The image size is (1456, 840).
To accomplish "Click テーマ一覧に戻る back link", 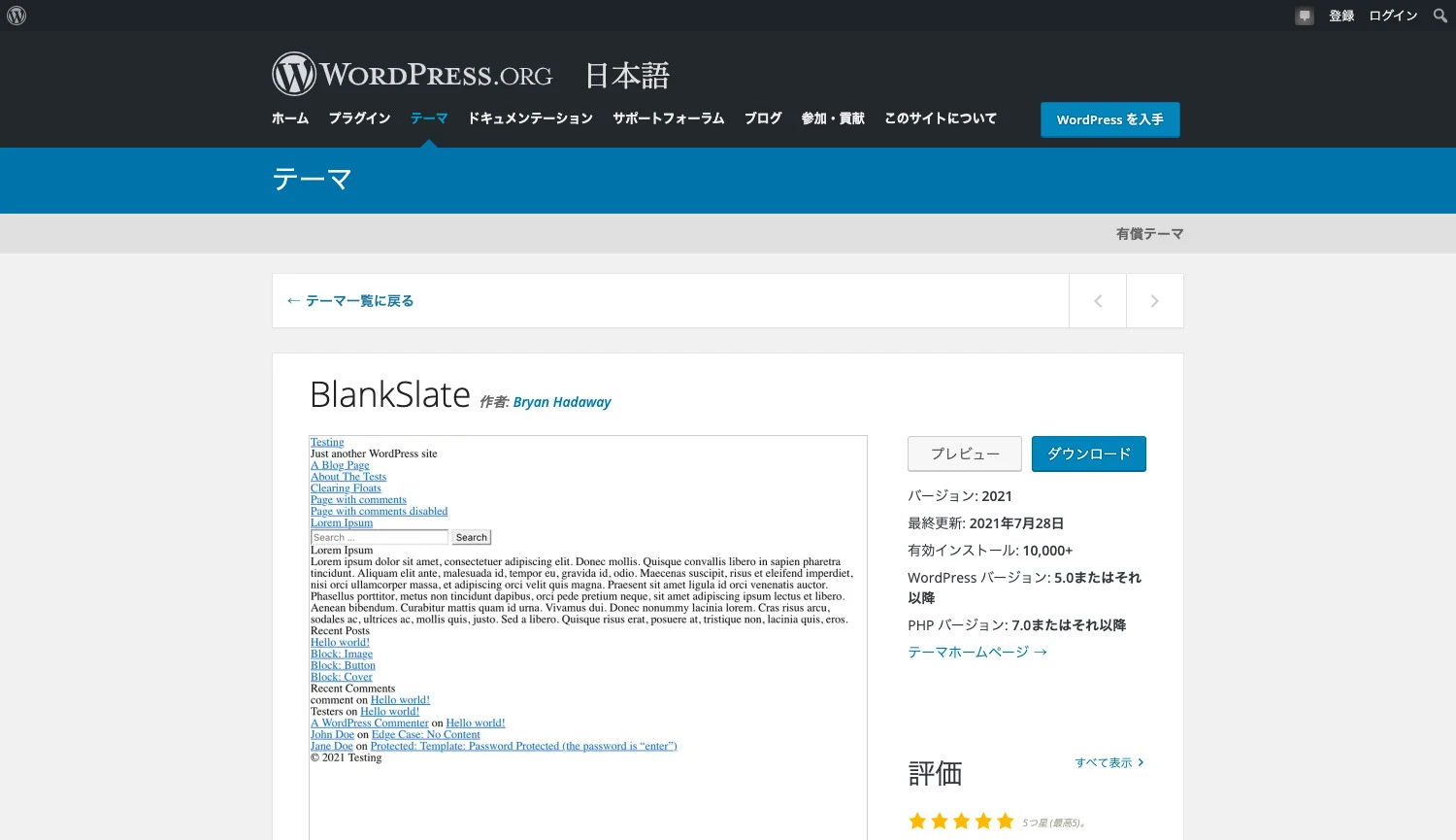I will [350, 301].
